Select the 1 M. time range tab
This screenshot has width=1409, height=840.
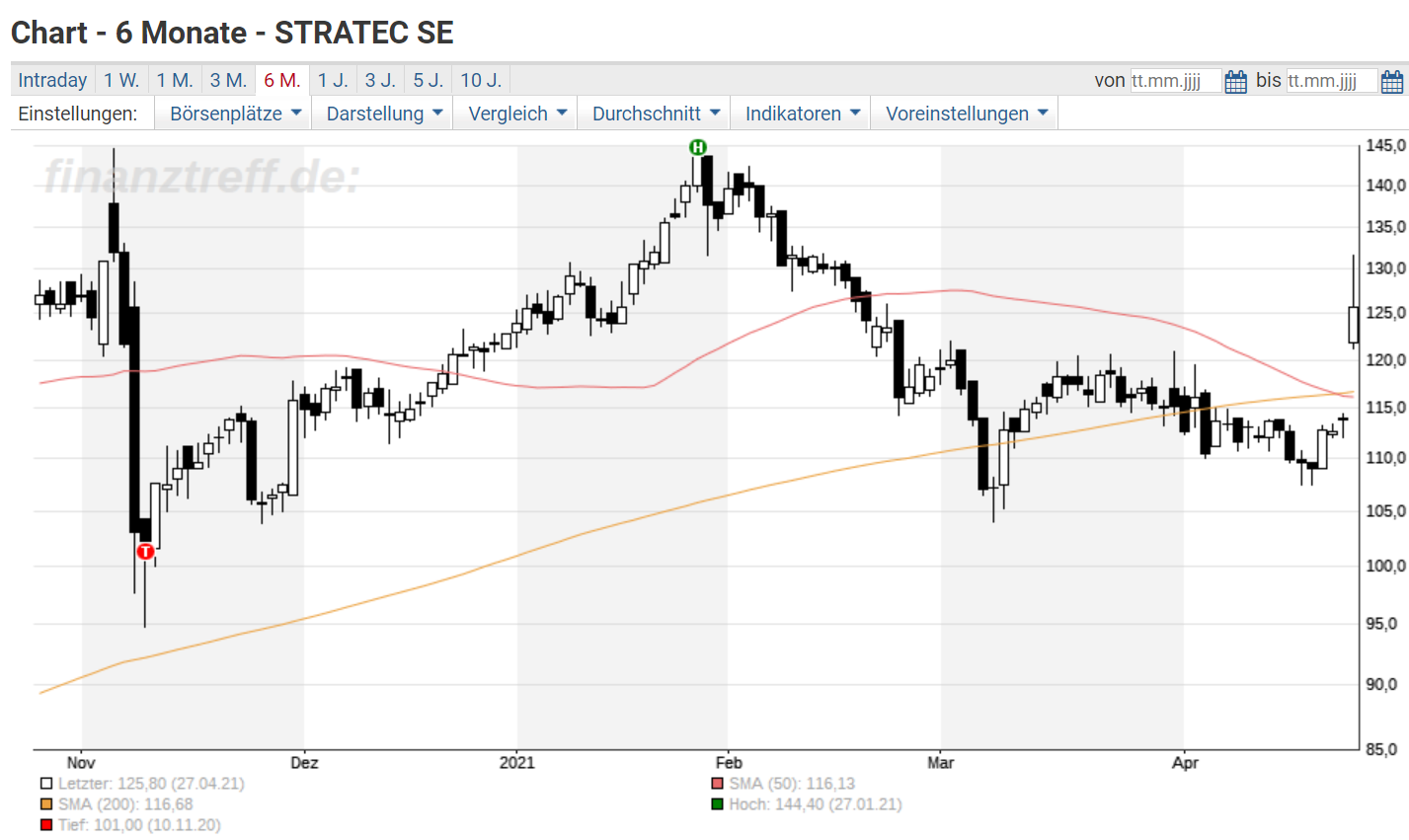pos(175,80)
